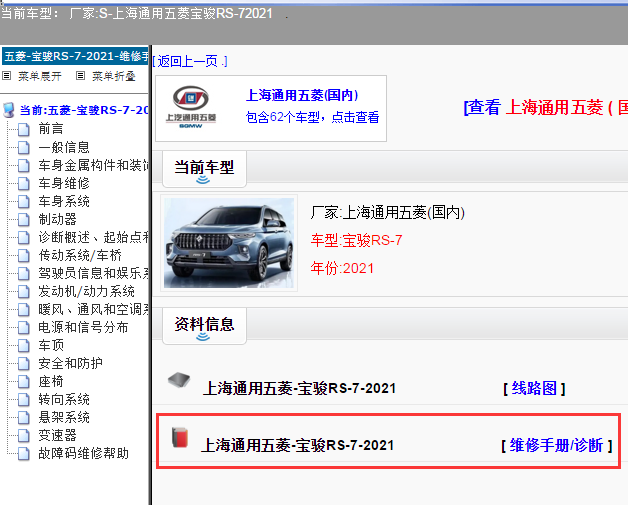Click the page icon beside 诊断概述、起始点

click(24, 237)
